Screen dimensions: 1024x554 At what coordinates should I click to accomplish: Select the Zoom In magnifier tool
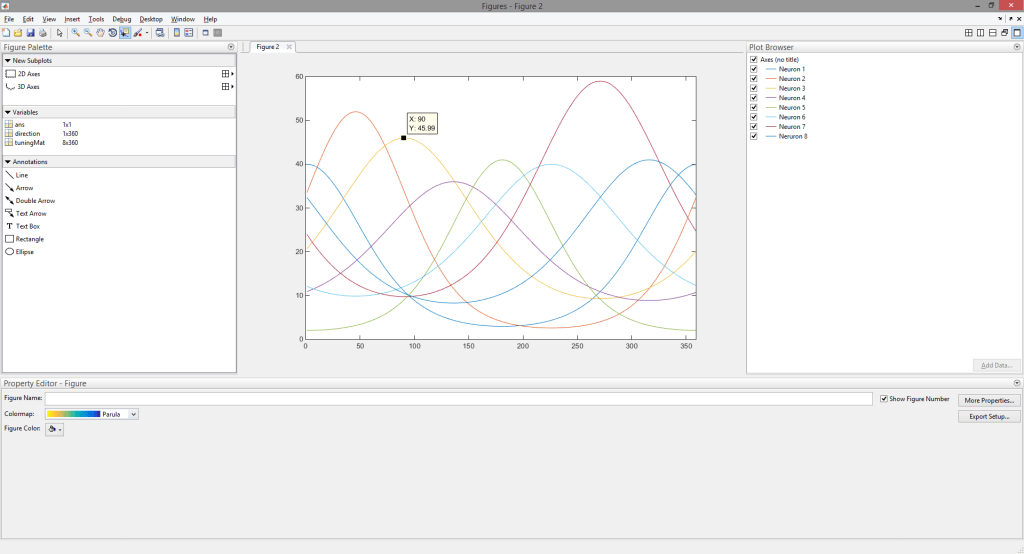pyautogui.click(x=75, y=33)
